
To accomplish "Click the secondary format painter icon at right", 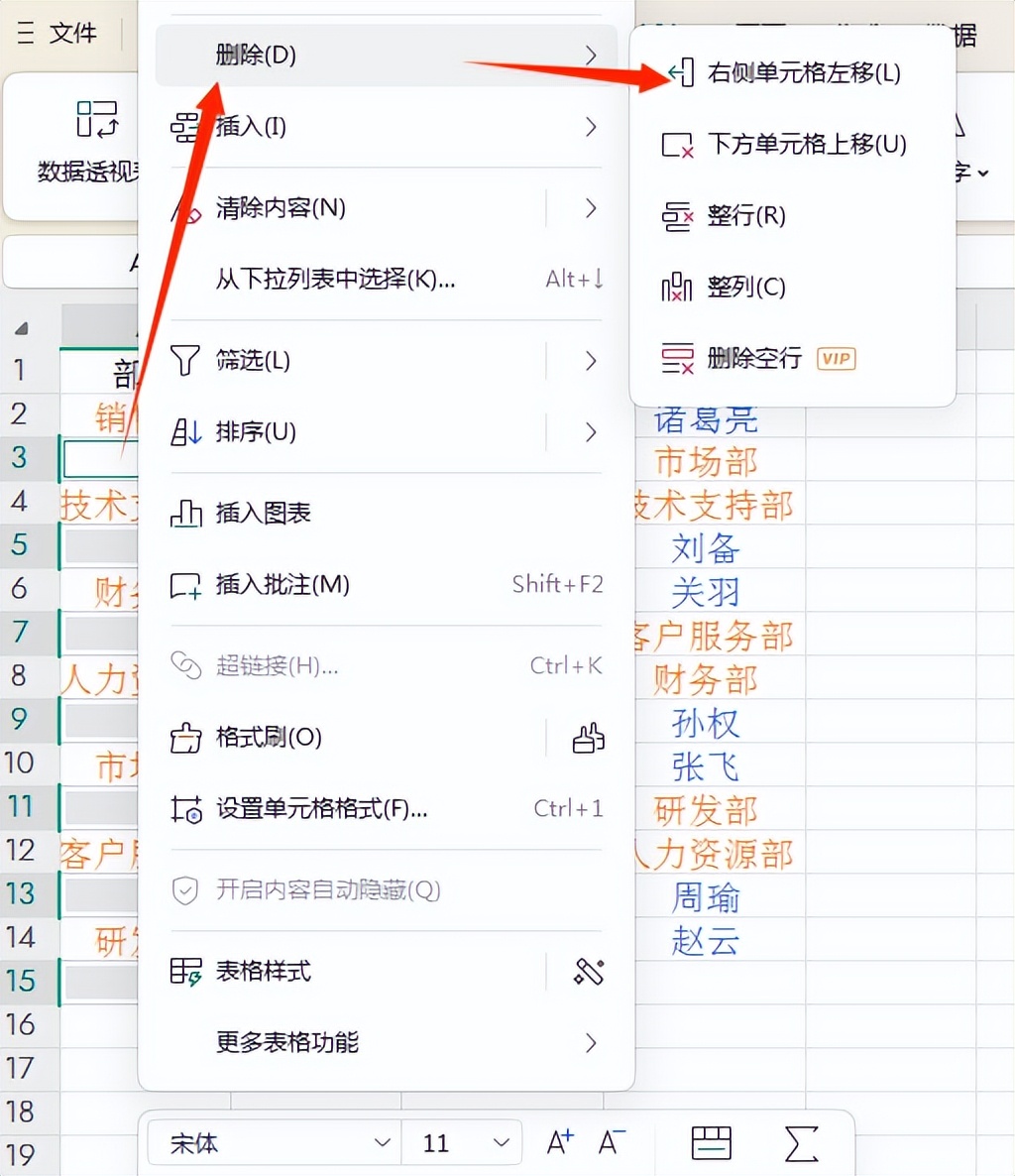I will click(x=589, y=738).
